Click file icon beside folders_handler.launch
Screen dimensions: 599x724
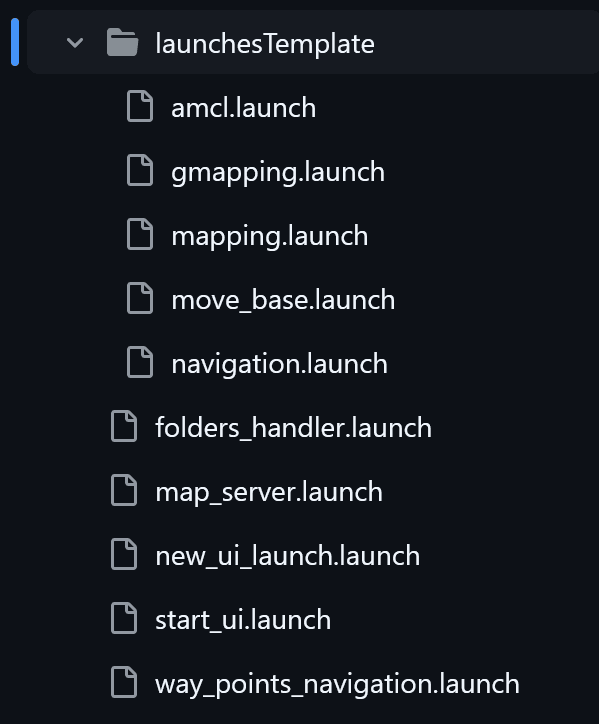[x=124, y=426]
